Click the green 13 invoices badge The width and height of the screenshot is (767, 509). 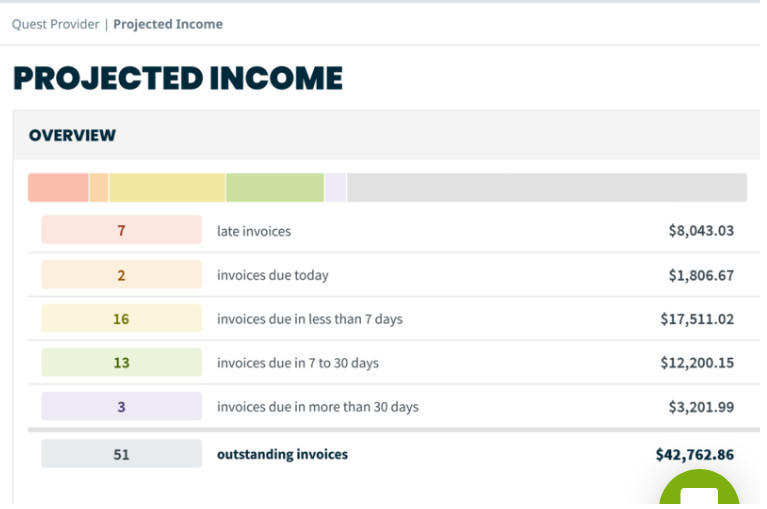coord(121,362)
